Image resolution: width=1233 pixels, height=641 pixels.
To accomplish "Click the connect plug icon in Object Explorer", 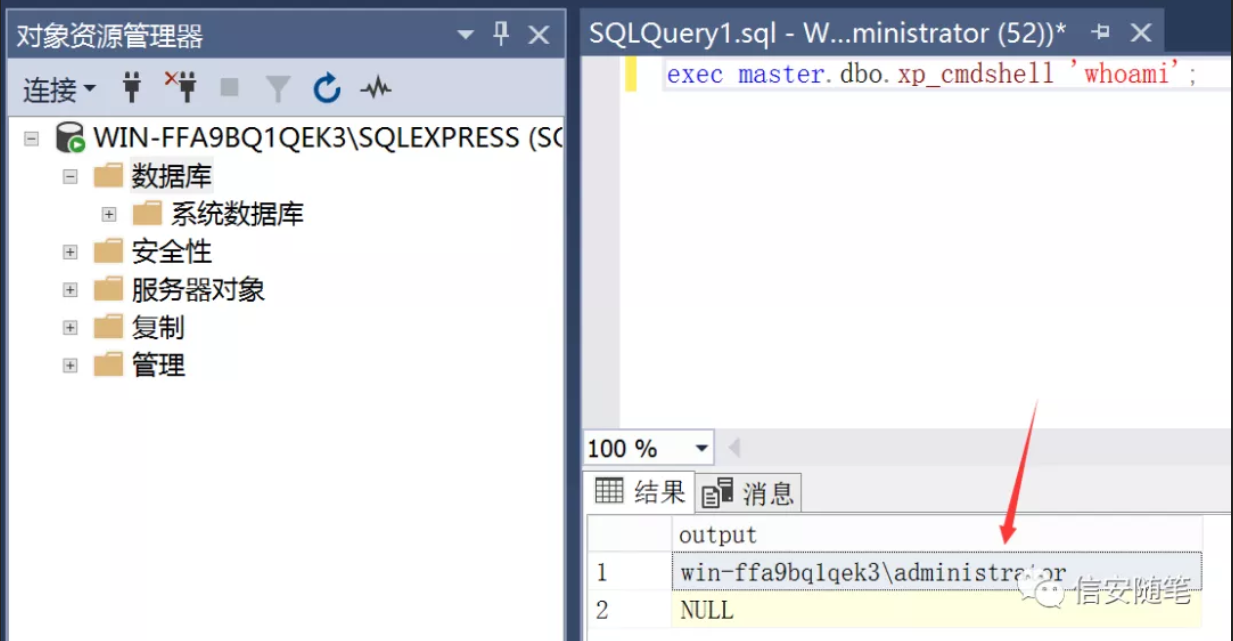I will [131, 88].
